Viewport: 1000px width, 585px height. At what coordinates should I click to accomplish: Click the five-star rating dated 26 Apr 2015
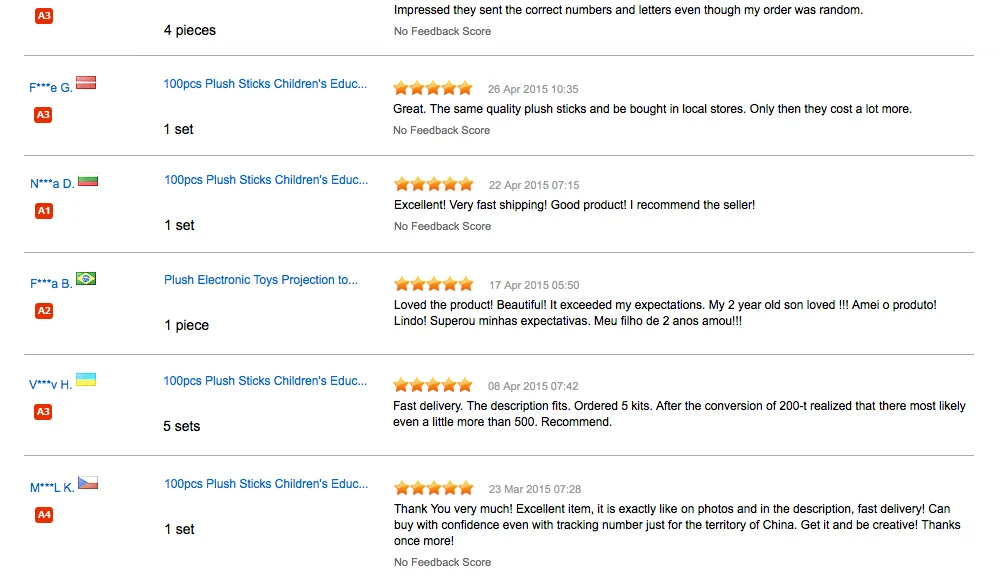(x=433, y=89)
